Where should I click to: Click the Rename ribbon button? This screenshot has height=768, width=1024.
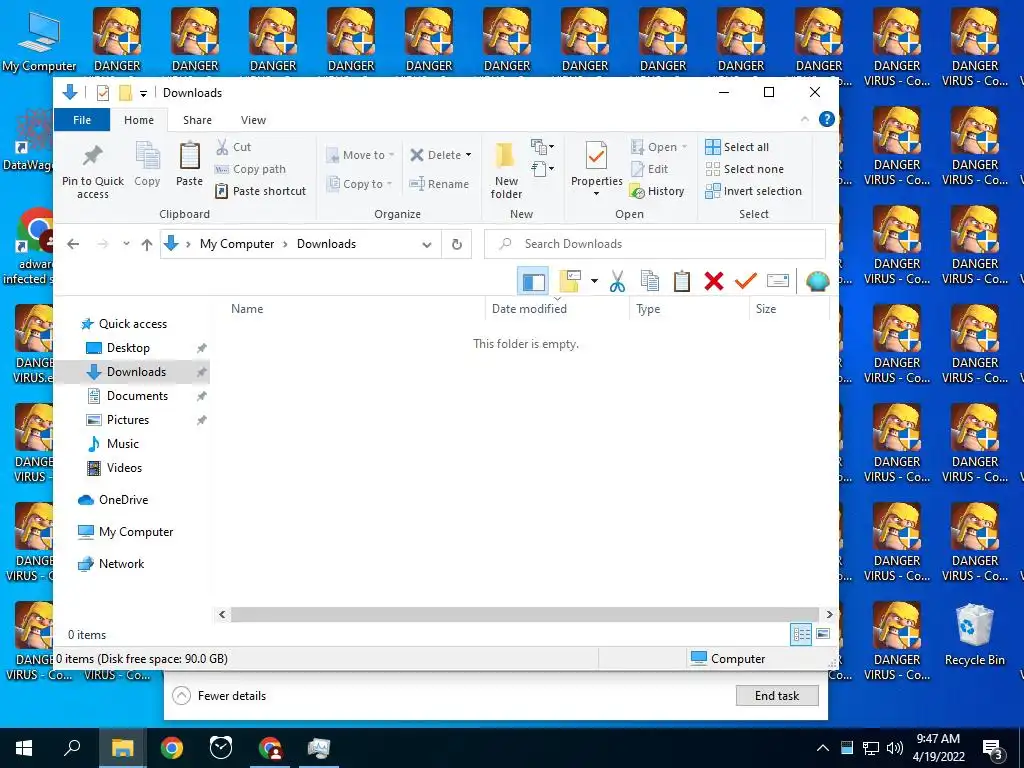[439, 184]
